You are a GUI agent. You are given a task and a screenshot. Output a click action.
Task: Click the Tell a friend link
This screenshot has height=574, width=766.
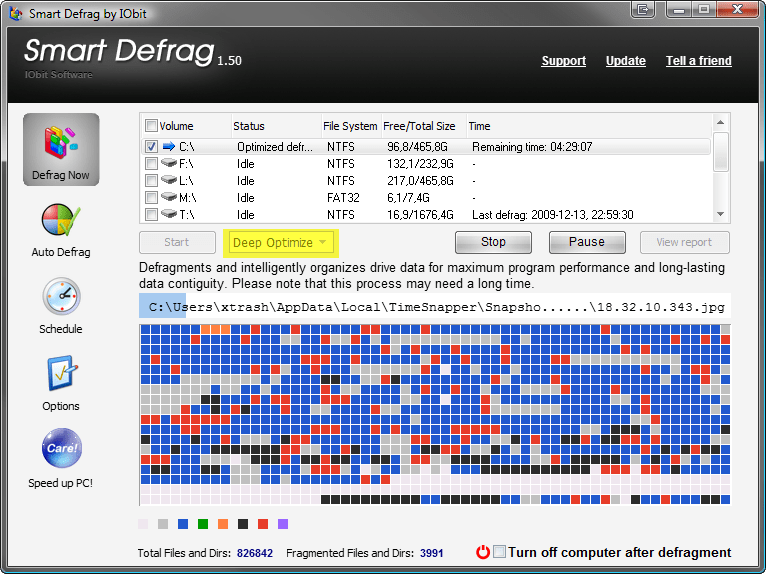pos(699,61)
